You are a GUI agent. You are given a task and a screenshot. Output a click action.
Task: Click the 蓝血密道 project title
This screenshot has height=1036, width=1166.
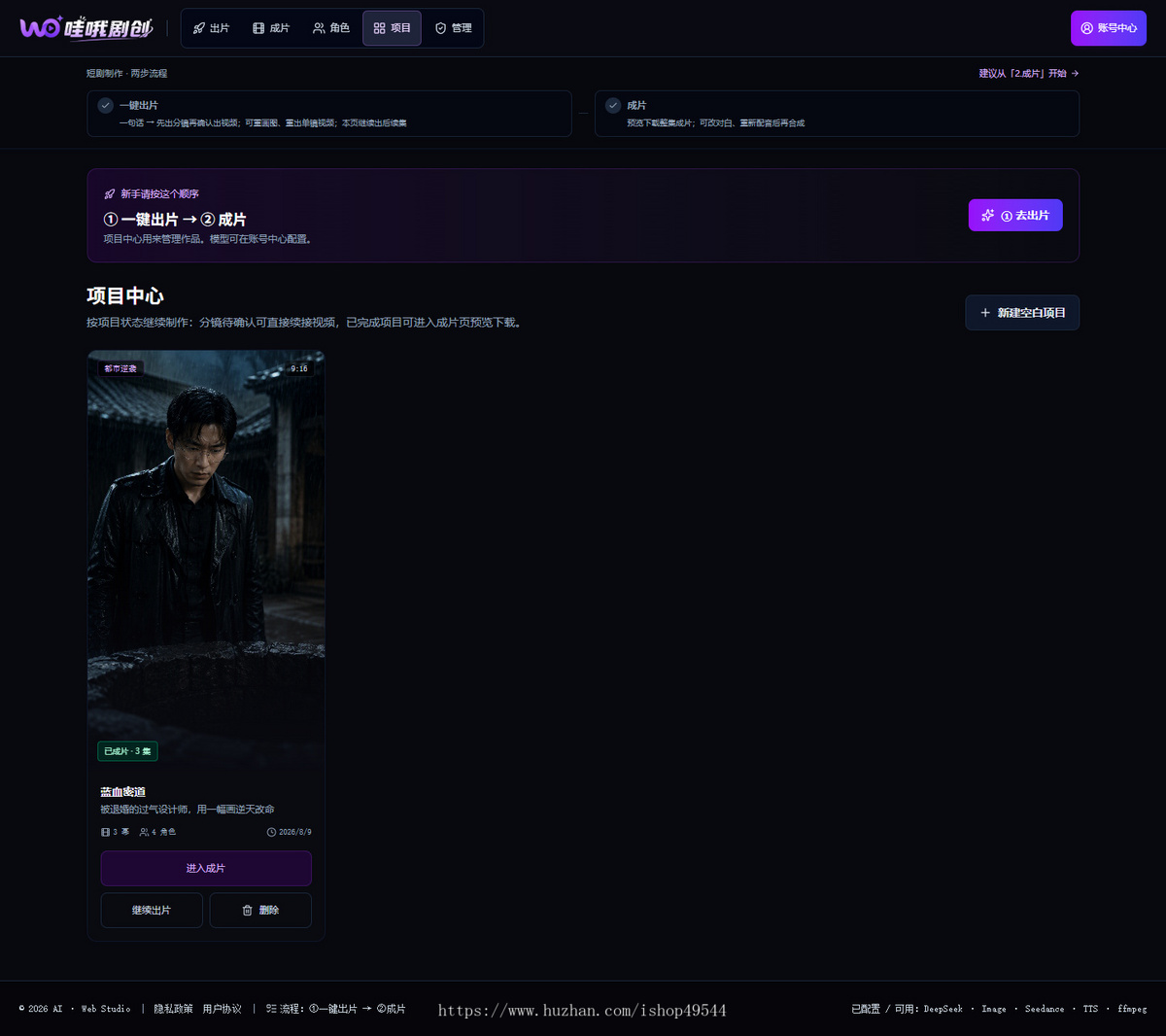tap(123, 792)
